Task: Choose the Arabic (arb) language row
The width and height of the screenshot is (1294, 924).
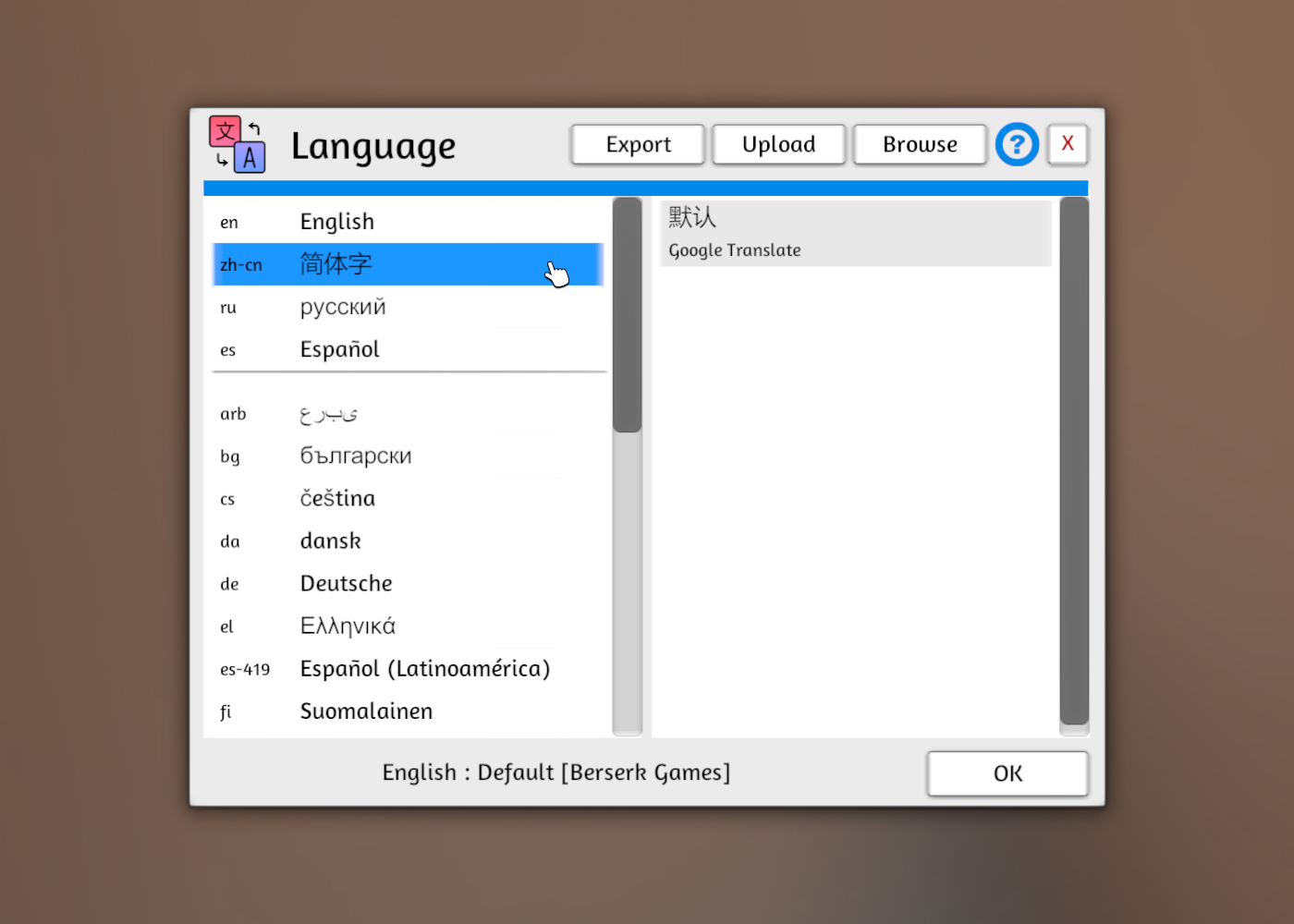Action: coord(407,414)
